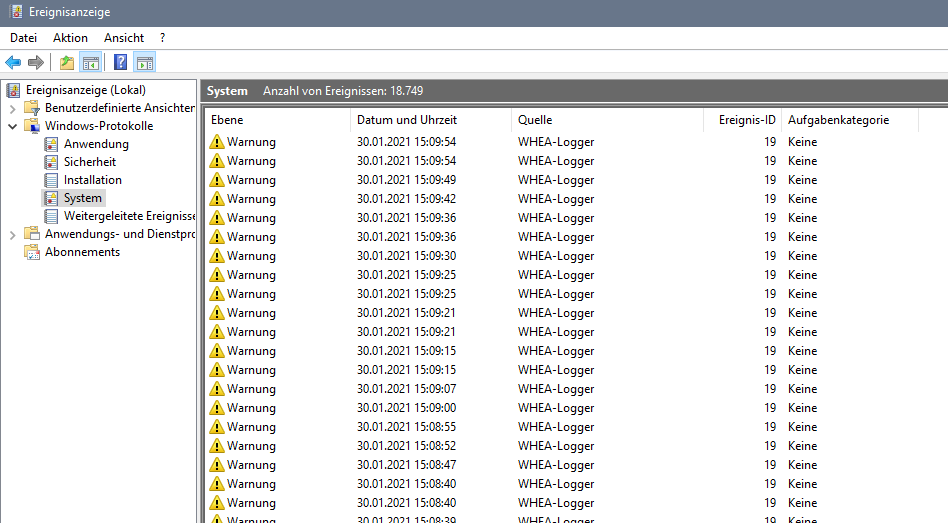Sort by the Quelle column header

pos(607,120)
